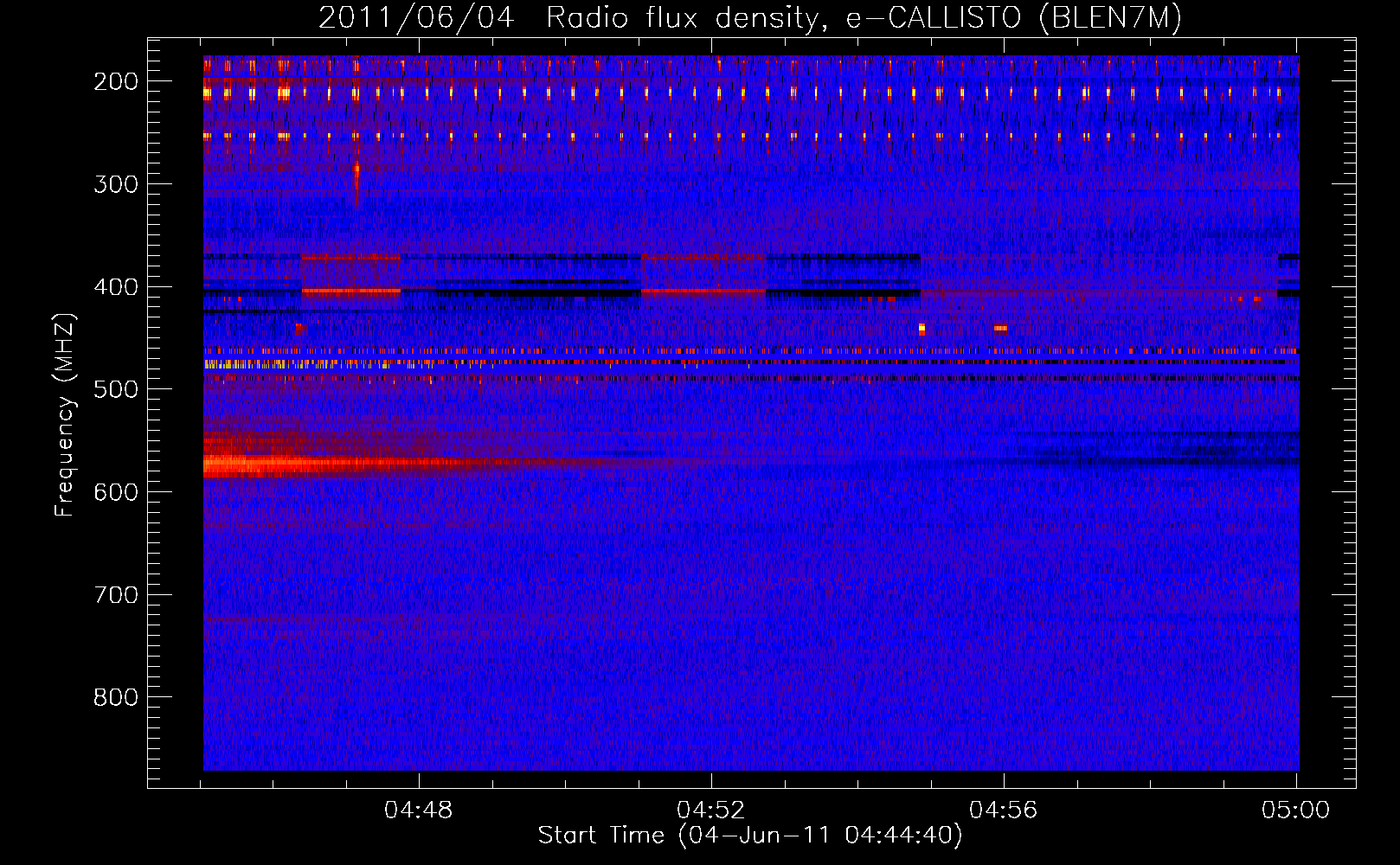This screenshot has width=1400, height=865.
Task: Click the plot title '2011/06/04 Radio flux density'
Action: click(x=569, y=17)
